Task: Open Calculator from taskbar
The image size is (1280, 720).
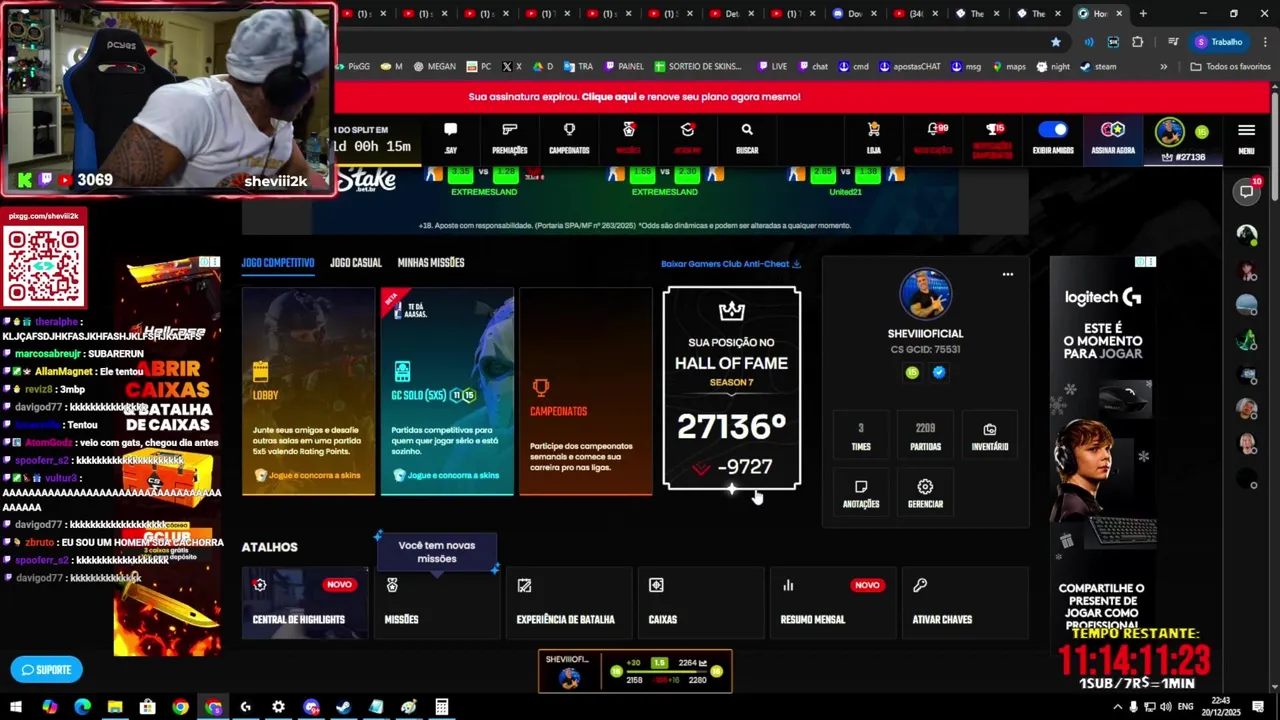Action: (x=441, y=707)
